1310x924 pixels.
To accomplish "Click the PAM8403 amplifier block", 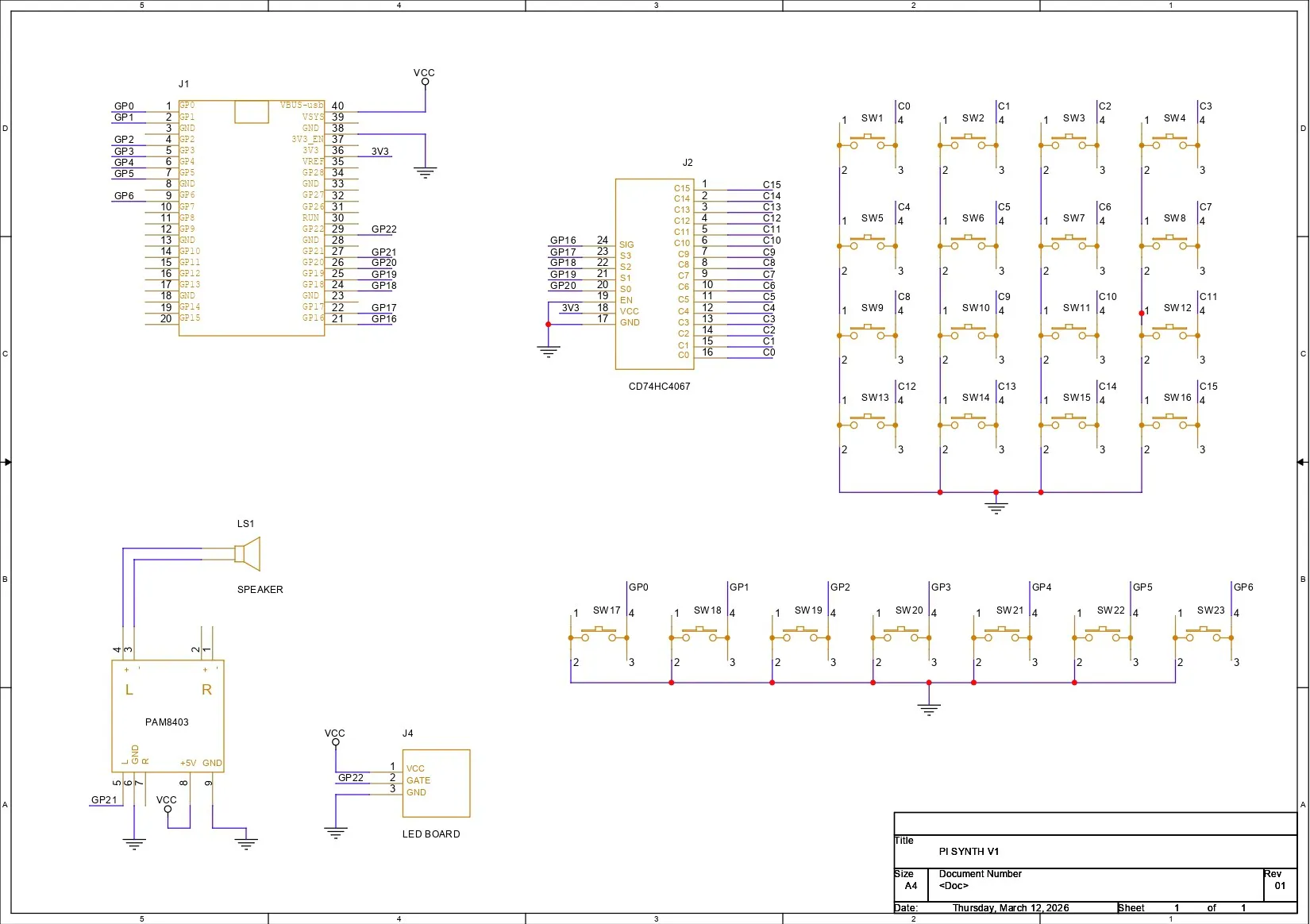I will [168, 715].
